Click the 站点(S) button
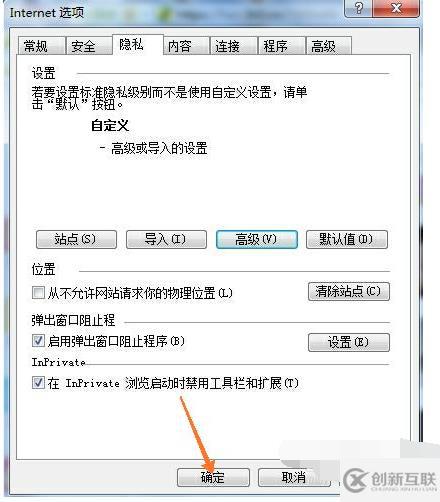The width and height of the screenshot is (440, 502). 76,239
